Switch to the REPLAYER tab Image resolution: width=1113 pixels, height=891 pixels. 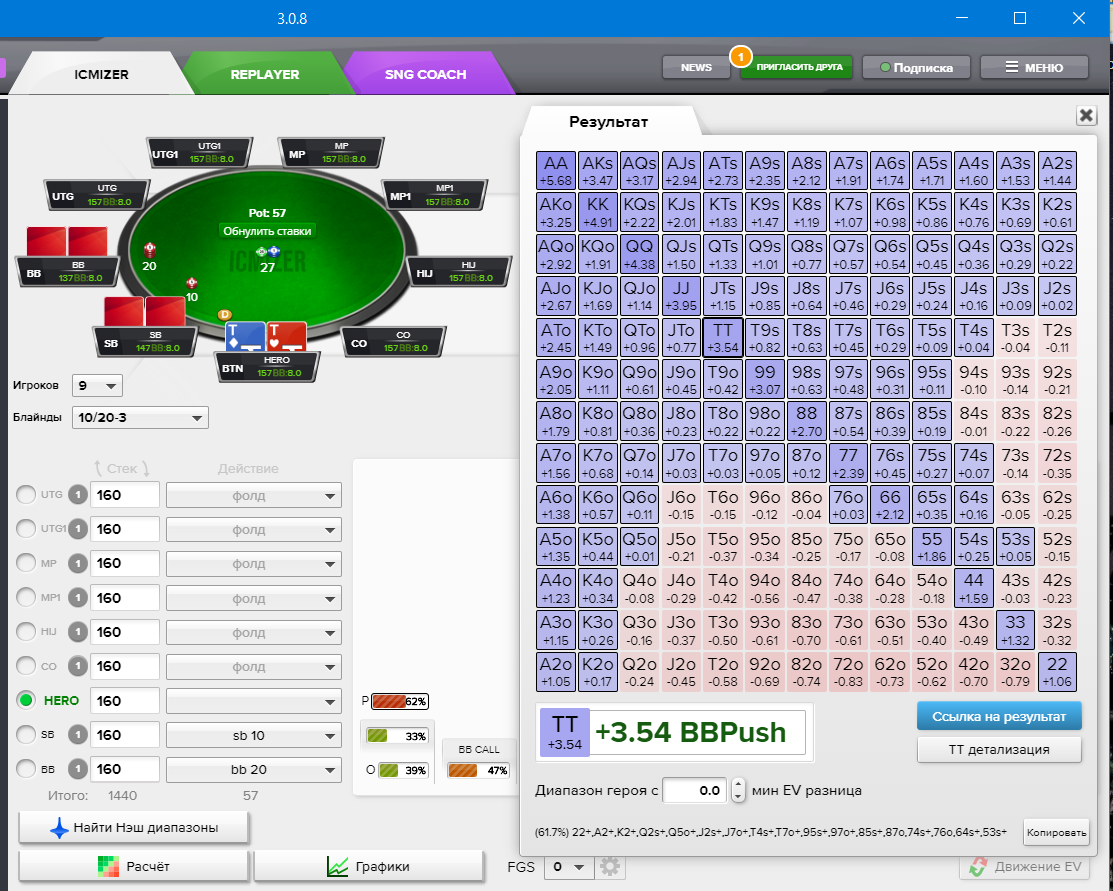coord(265,74)
